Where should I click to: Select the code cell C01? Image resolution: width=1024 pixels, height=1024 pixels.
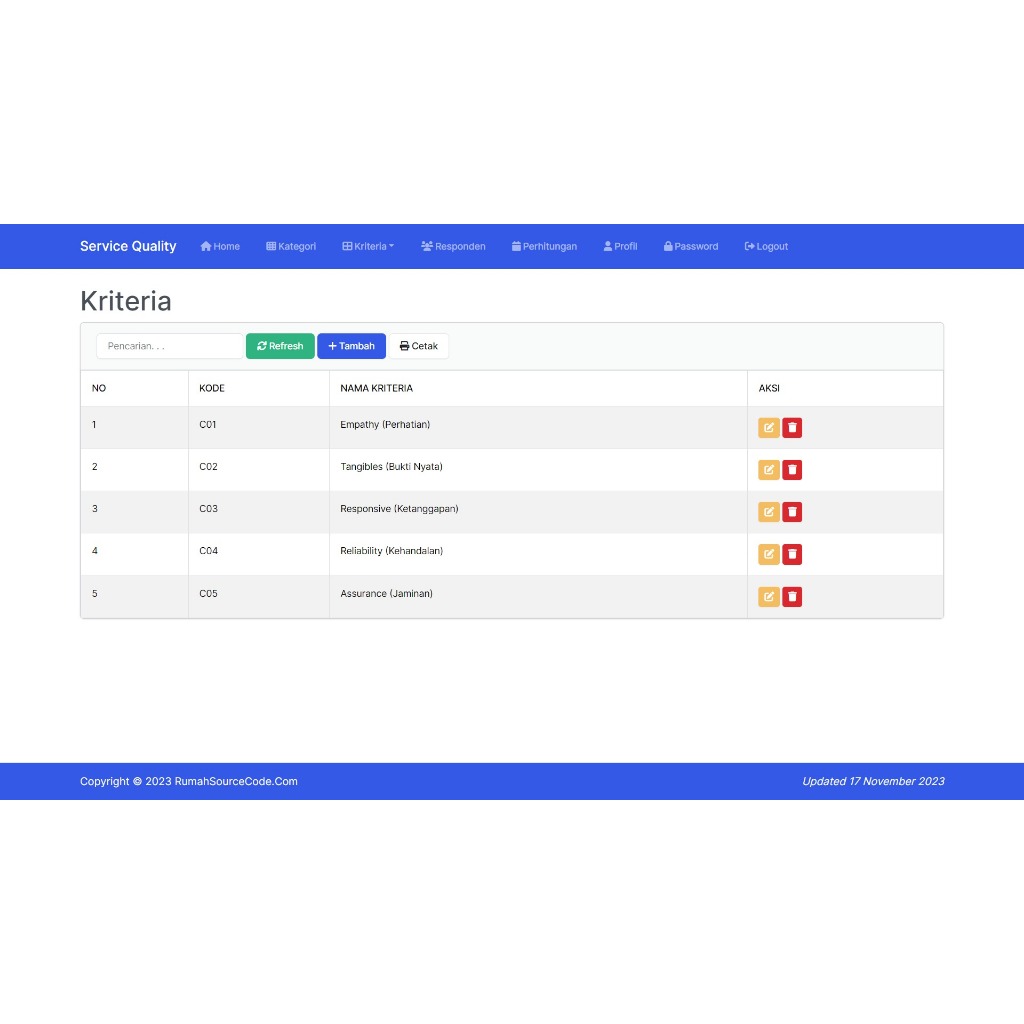(x=259, y=428)
